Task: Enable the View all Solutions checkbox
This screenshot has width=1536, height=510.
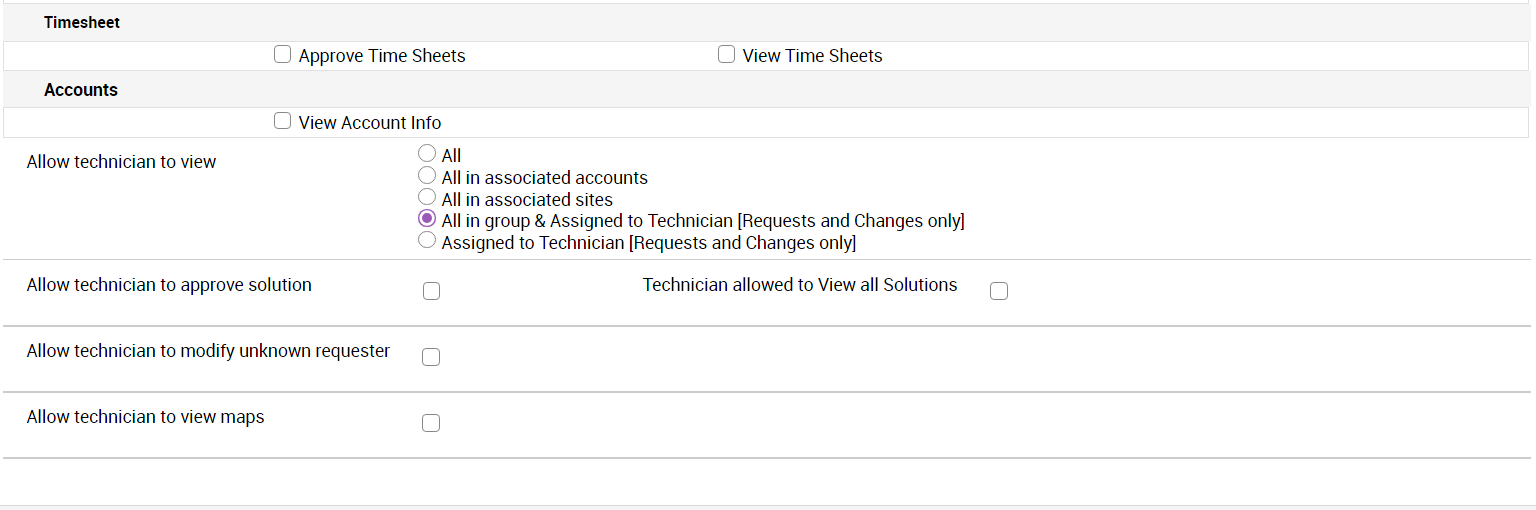Action: click(998, 291)
